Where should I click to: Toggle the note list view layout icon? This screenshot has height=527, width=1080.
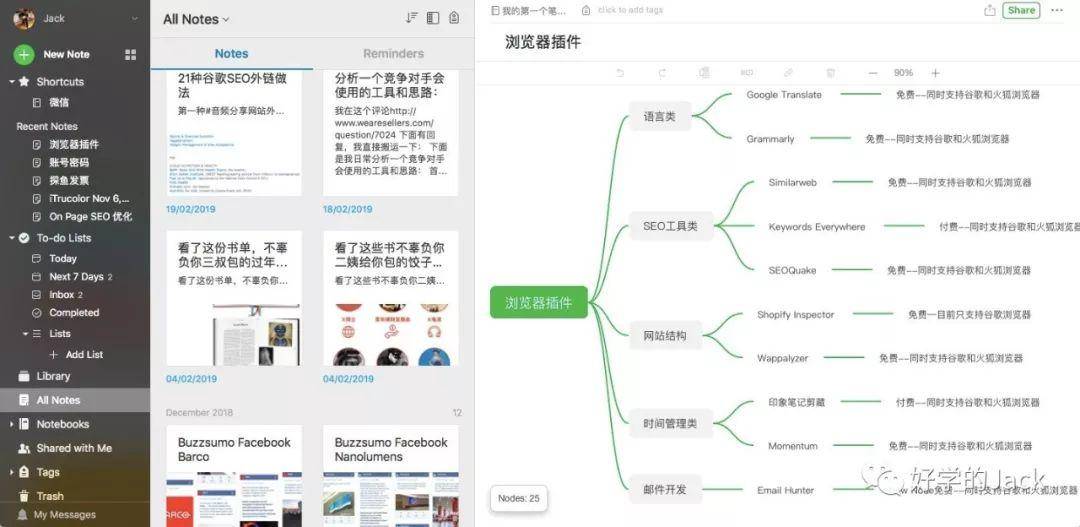click(433, 19)
